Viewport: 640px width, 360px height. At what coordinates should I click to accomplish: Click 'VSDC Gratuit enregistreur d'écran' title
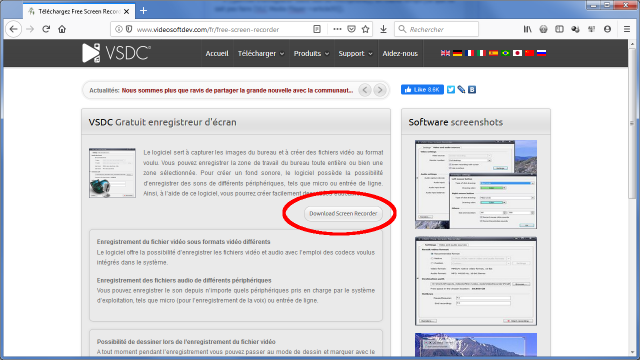click(x=162, y=122)
